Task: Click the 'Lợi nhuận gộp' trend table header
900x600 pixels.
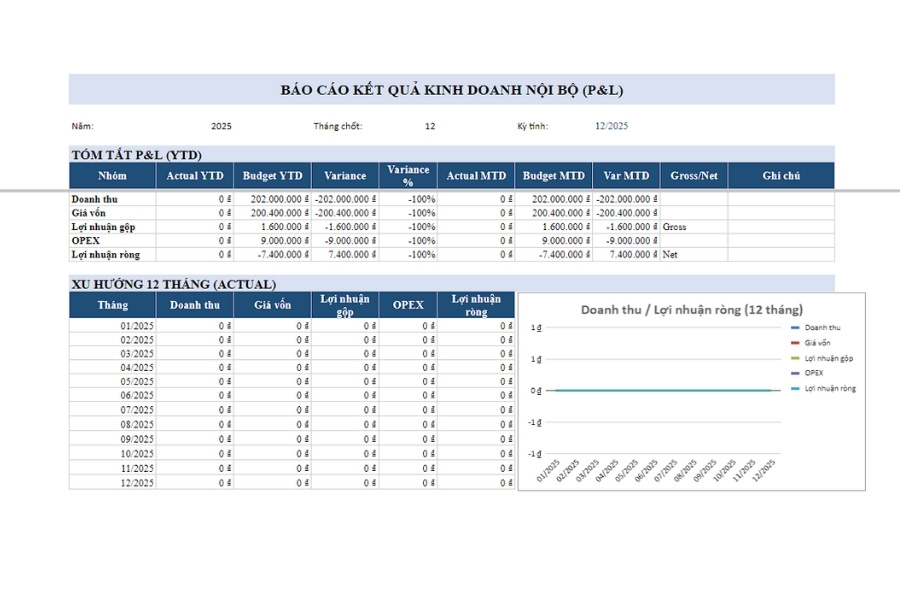Action: pyautogui.click(x=345, y=305)
